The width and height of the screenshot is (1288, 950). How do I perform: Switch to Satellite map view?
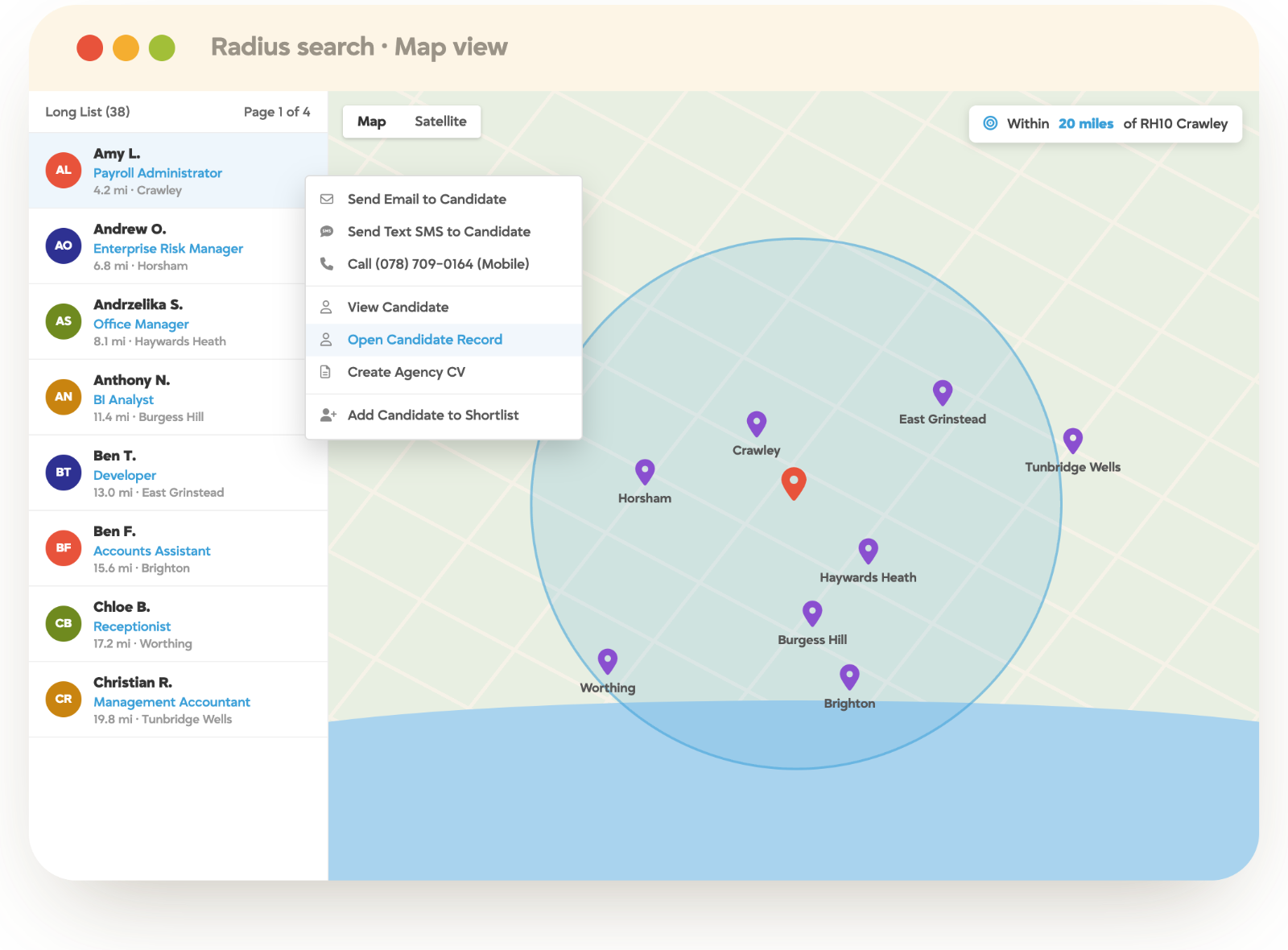pos(440,122)
